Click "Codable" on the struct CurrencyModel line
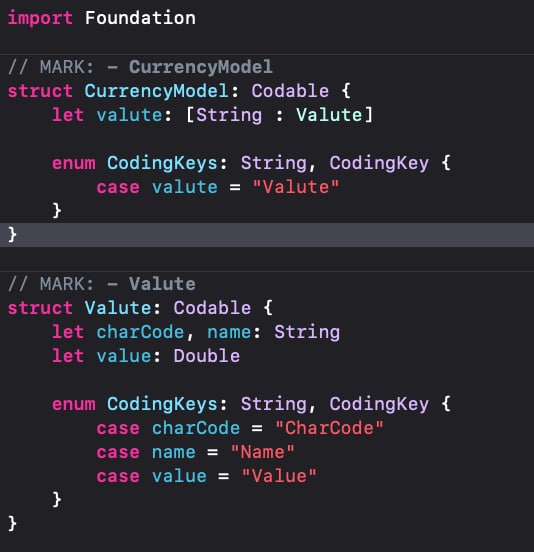This screenshot has height=552, width=534. click(290, 91)
